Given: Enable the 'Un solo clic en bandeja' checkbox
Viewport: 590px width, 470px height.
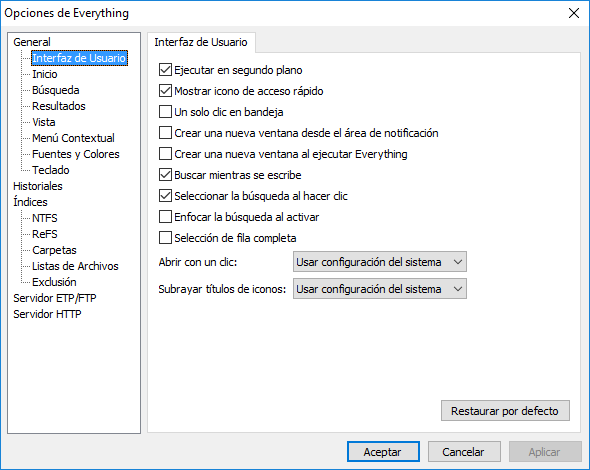Looking at the screenshot, I should coord(165,112).
